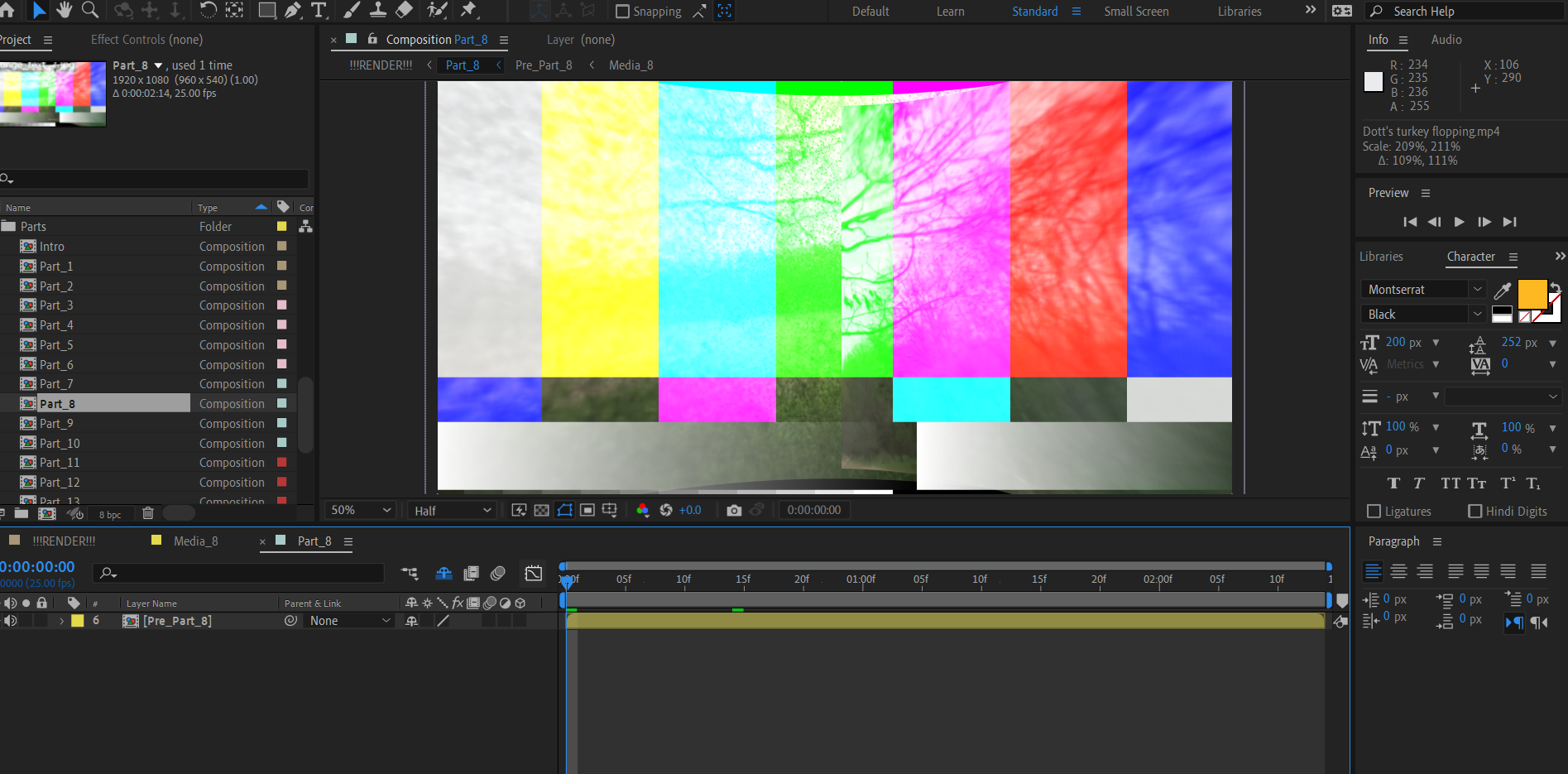Screen dimensions: 1568x774
Task: Enable the Ligatures checkbox
Action: pyautogui.click(x=1374, y=511)
